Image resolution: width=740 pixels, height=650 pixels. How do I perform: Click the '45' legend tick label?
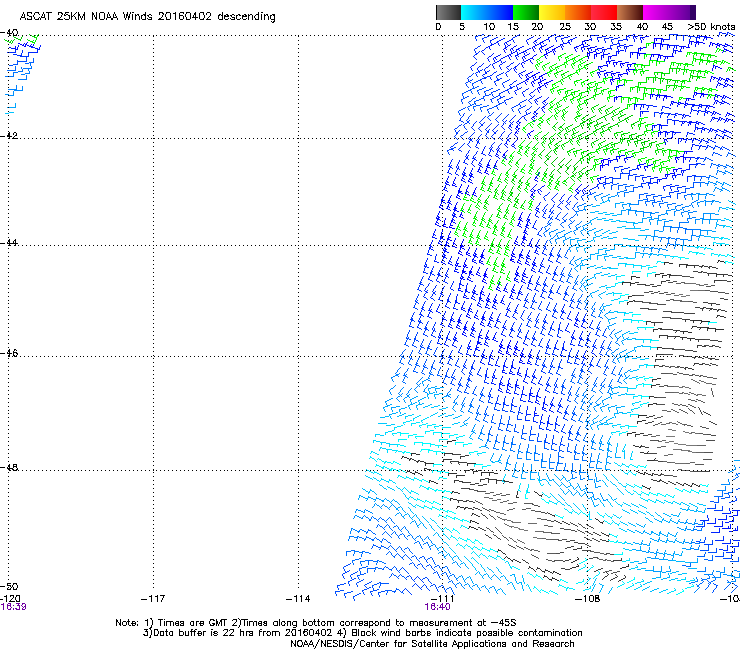click(x=667, y=27)
